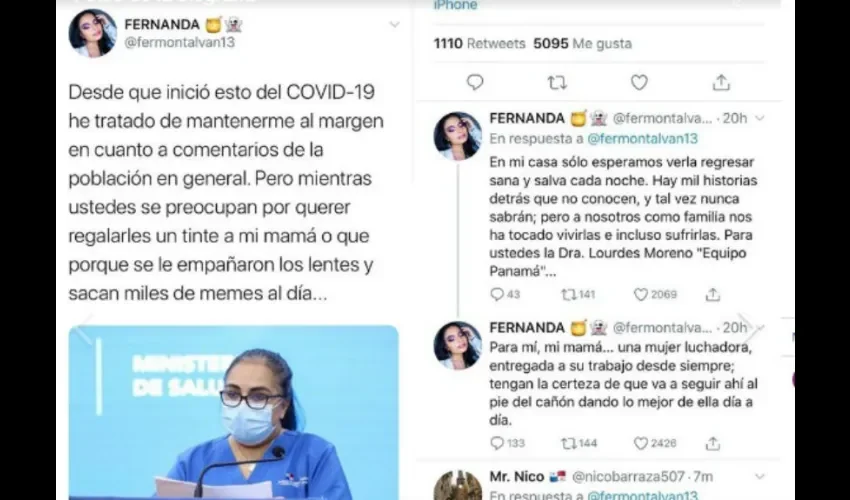Click the reply icon showing 43 comments

(x=497, y=294)
